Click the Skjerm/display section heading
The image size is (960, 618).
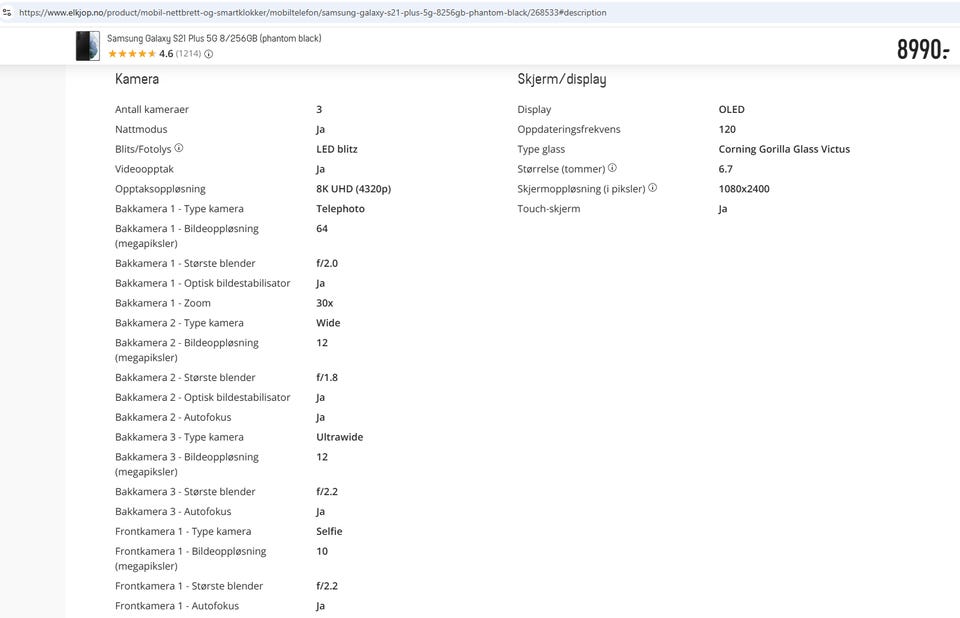point(561,79)
